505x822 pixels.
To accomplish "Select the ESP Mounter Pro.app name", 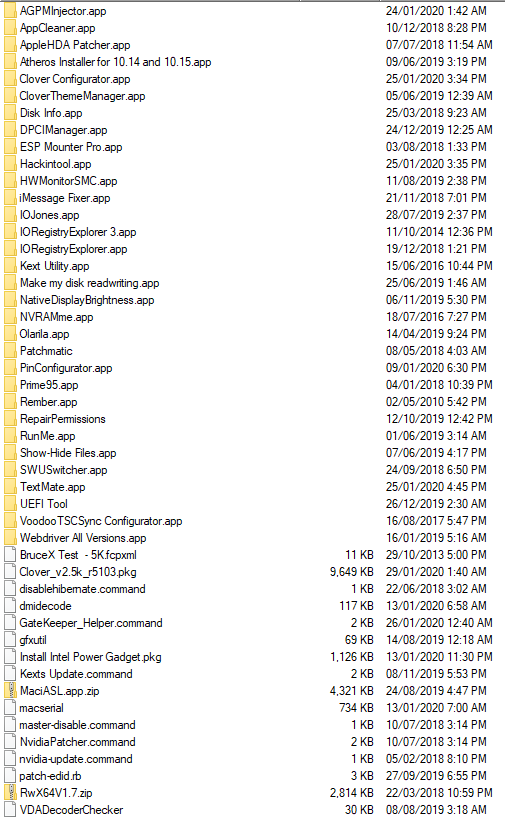I will (x=71, y=147).
